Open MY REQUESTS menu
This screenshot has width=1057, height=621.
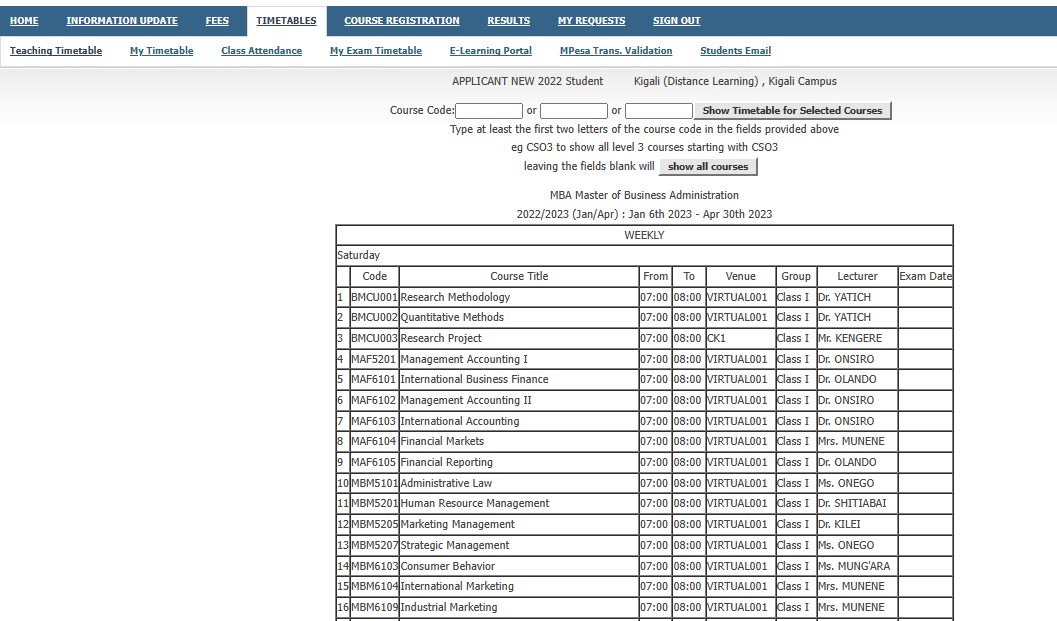[591, 21]
